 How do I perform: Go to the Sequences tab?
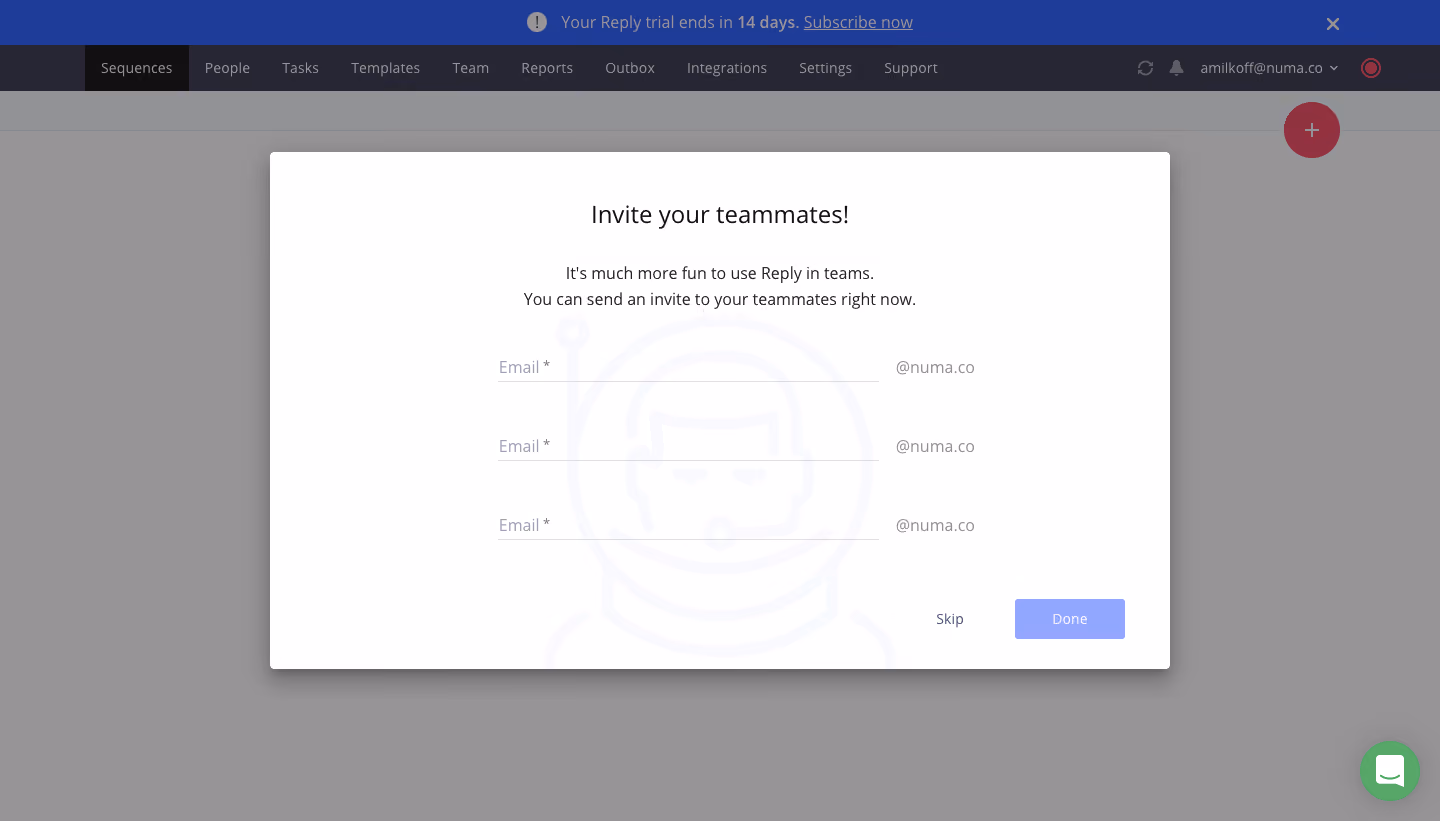137,68
